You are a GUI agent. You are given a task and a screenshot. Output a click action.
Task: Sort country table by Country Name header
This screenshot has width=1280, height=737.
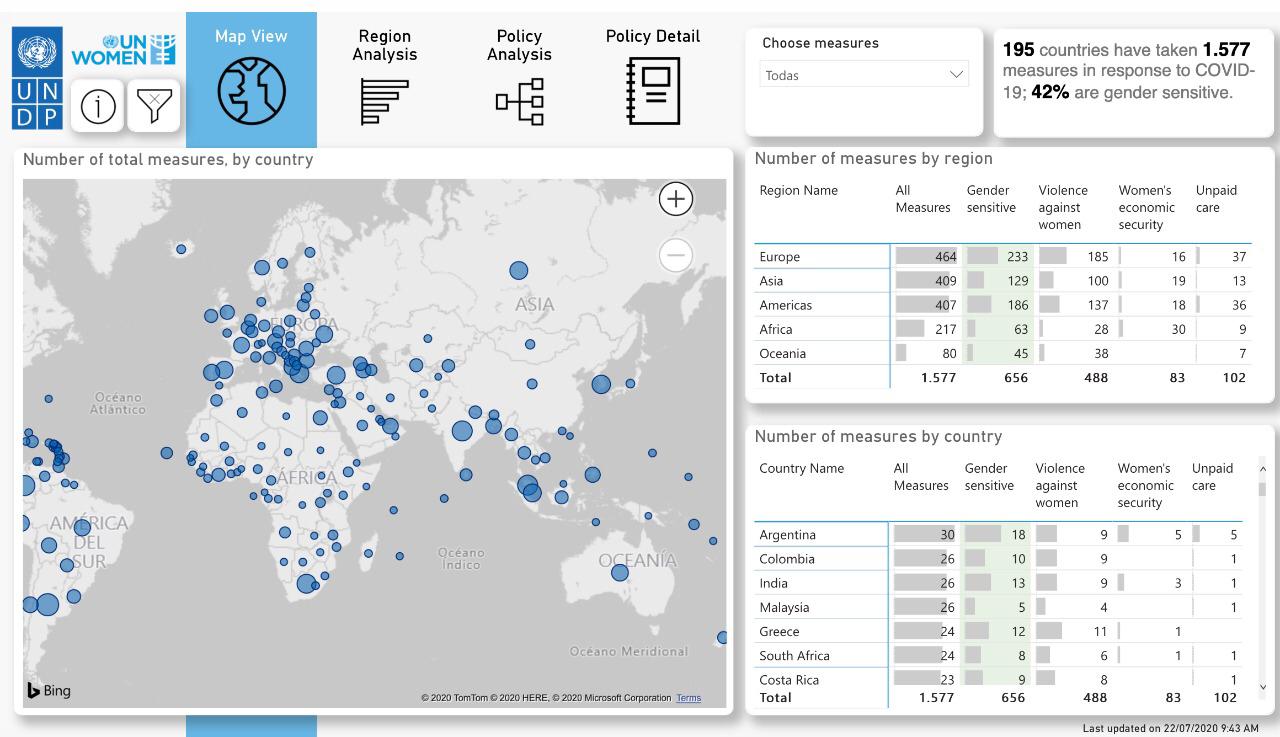coord(801,468)
